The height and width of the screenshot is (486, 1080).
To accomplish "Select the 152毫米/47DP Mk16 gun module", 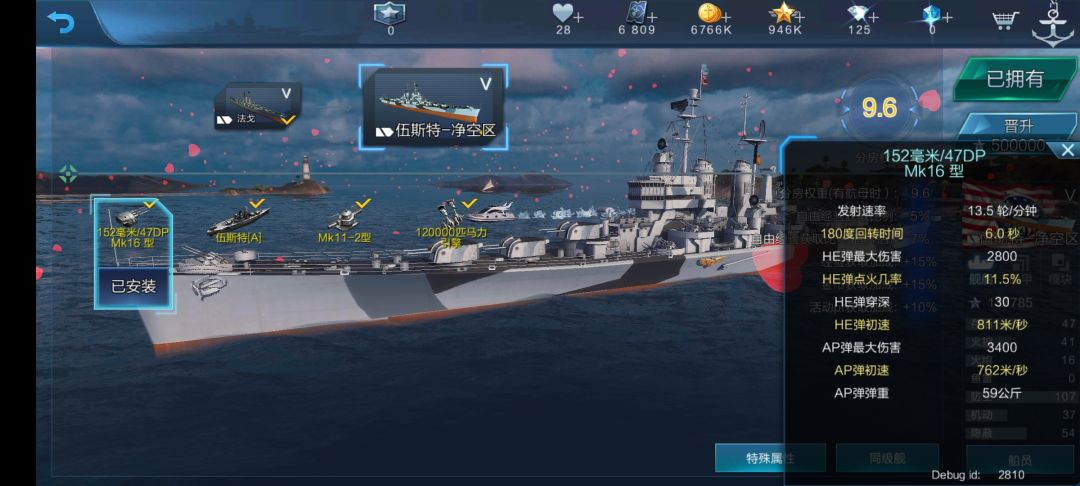I will click(133, 224).
